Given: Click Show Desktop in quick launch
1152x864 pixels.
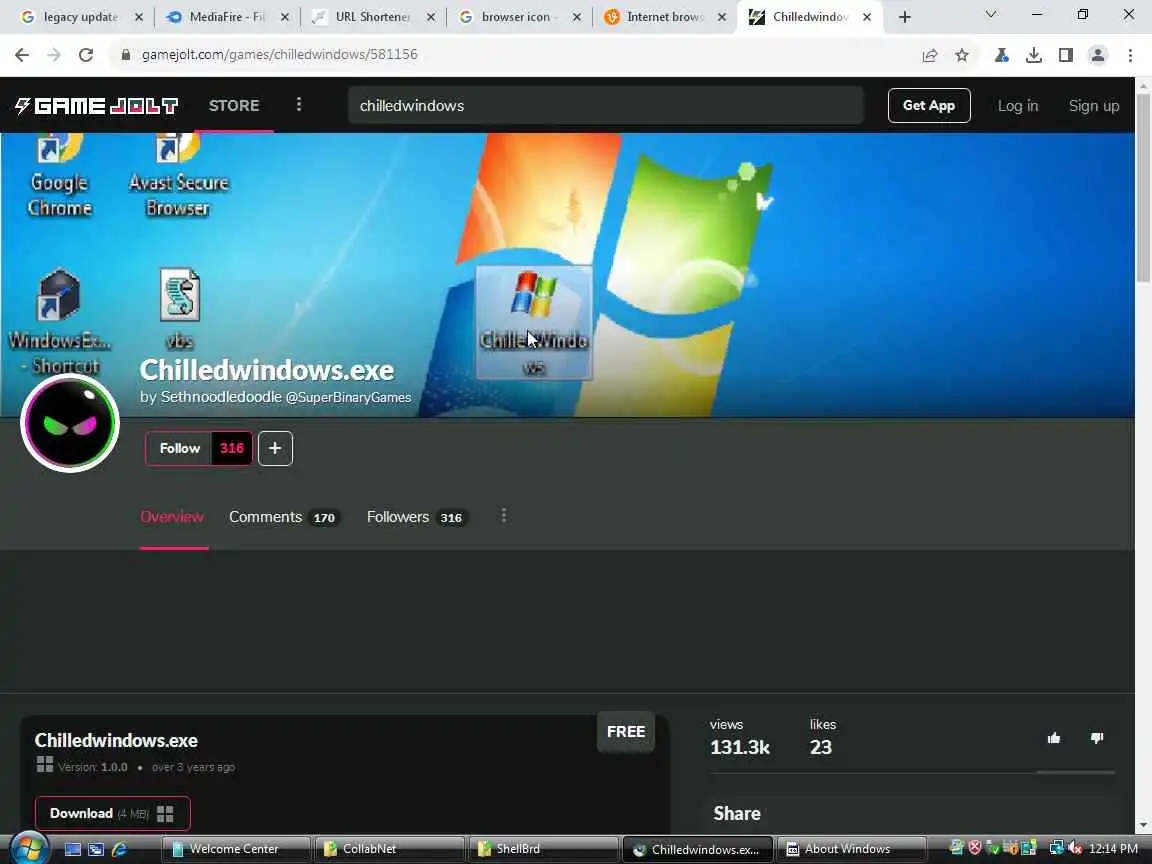Looking at the screenshot, I should click(x=73, y=849).
